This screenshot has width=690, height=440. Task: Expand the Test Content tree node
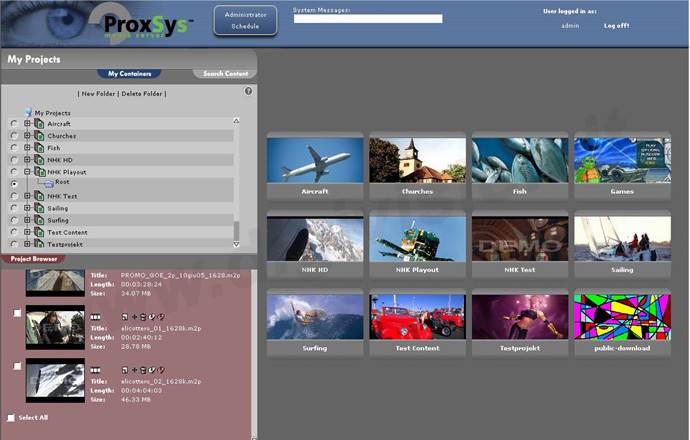27,232
